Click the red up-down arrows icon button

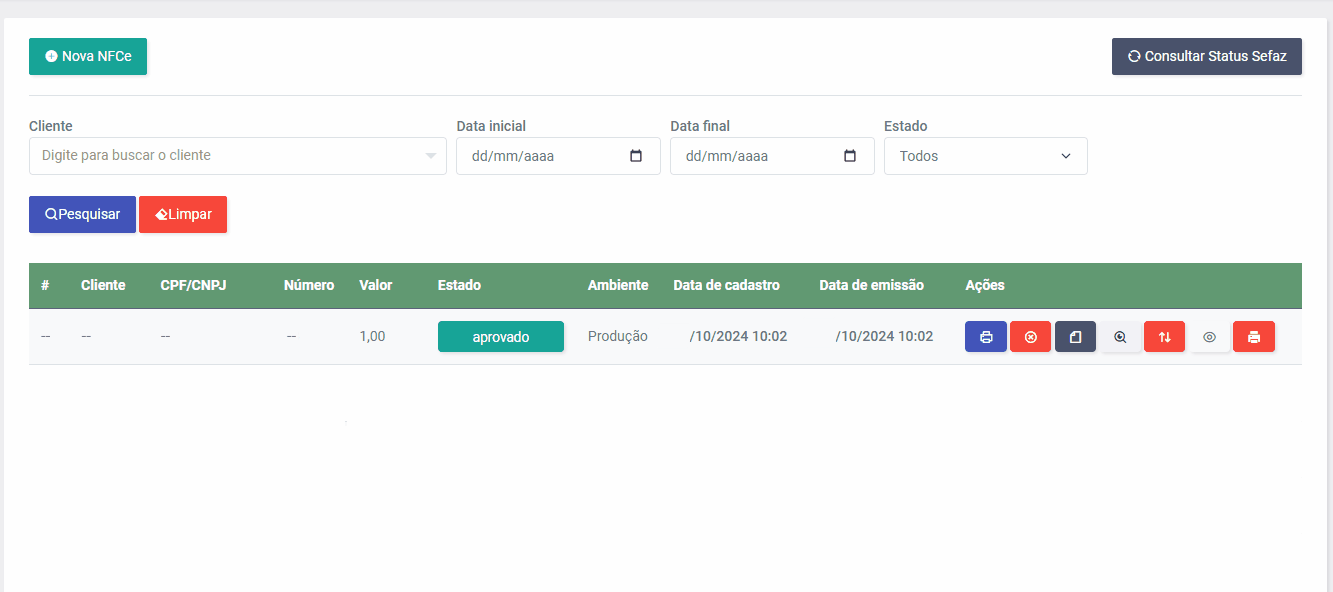click(x=1164, y=337)
